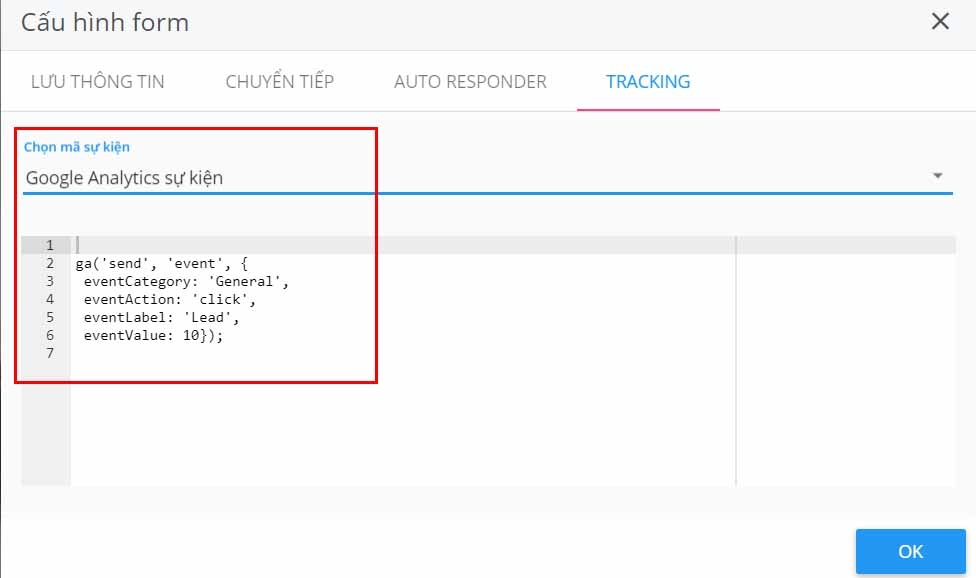Expand the event code dropdown arrow

pos(937,176)
